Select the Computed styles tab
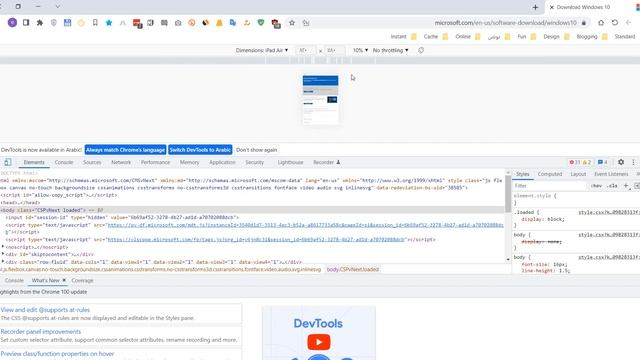This screenshot has height=360, width=640. [550, 174]
